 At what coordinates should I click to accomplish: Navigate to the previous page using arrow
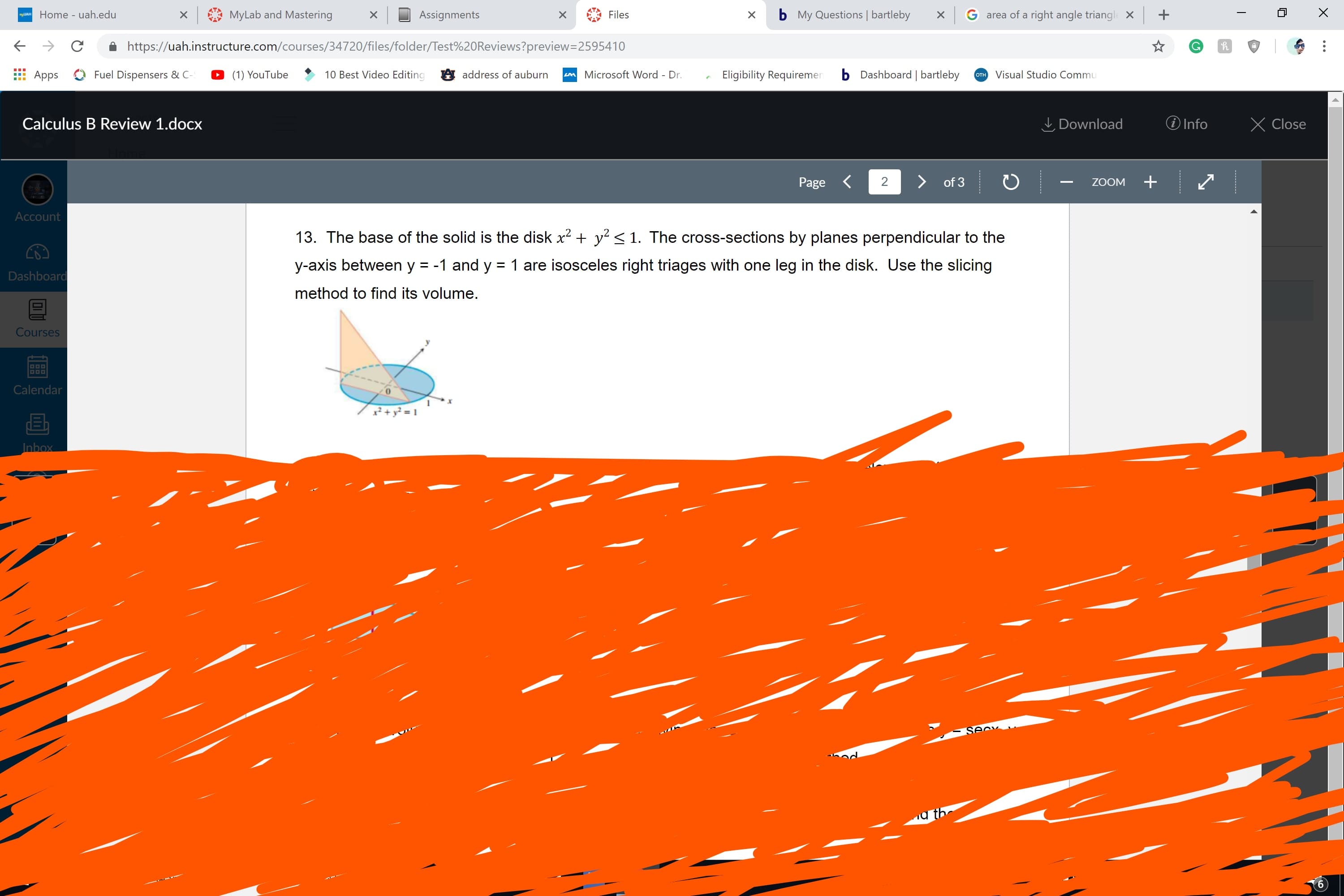[847, 181]
